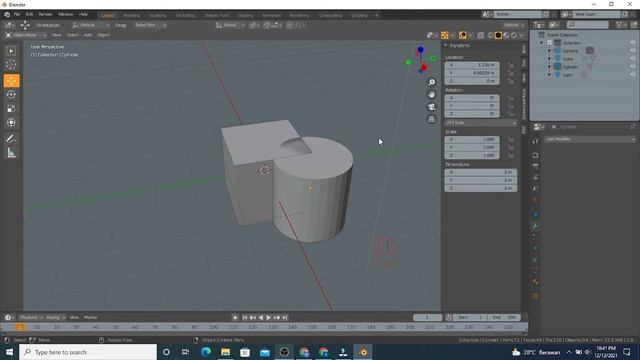The image size is (640, 360).
Task: Open Mail app from taskbar
Action: [265, 352]
